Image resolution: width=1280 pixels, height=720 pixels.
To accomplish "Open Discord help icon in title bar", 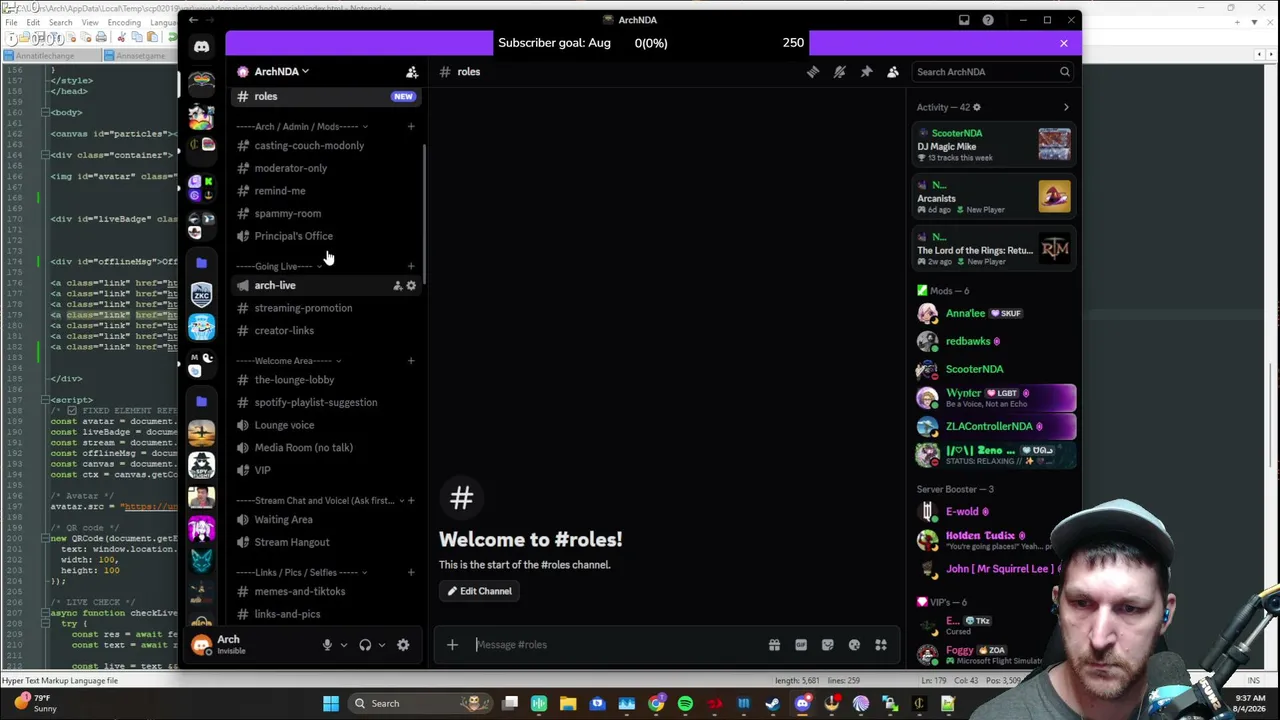I will (x=988, y=20).
